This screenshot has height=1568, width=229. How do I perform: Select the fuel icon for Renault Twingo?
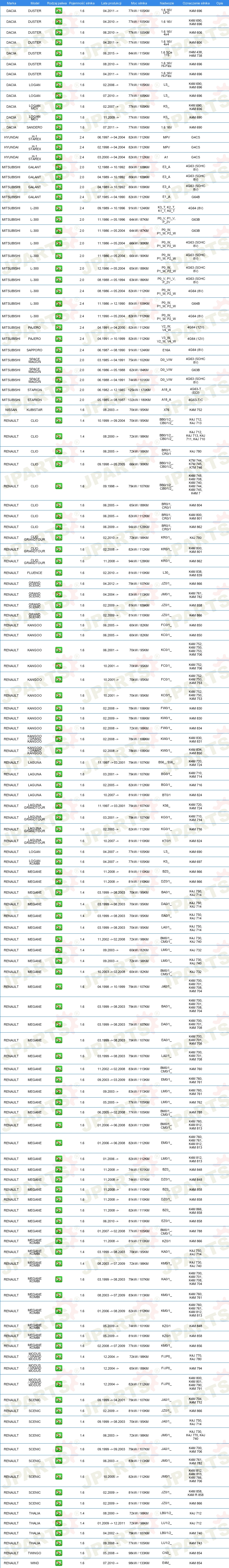pos(59,1553)
